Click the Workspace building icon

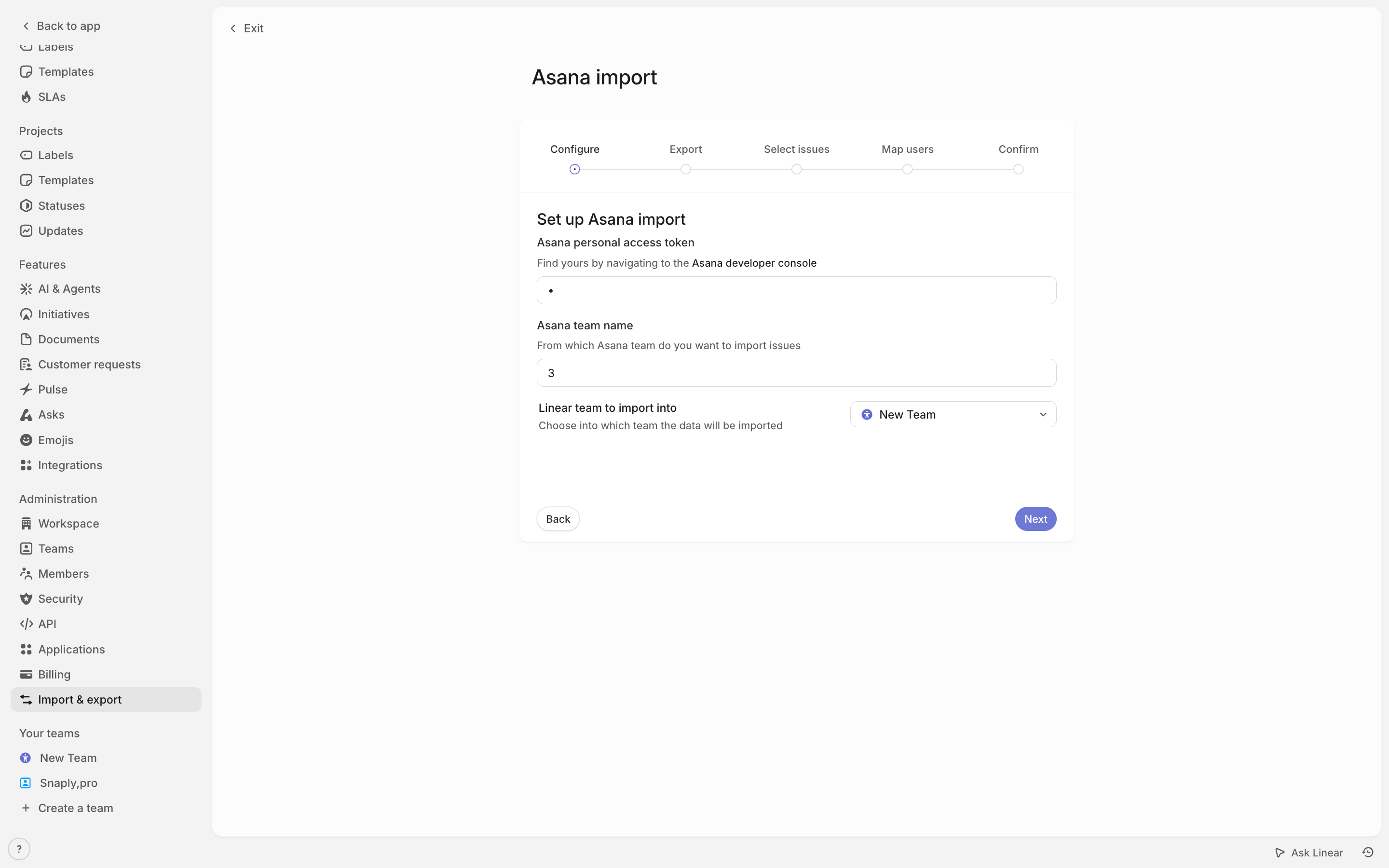[26, 524]
